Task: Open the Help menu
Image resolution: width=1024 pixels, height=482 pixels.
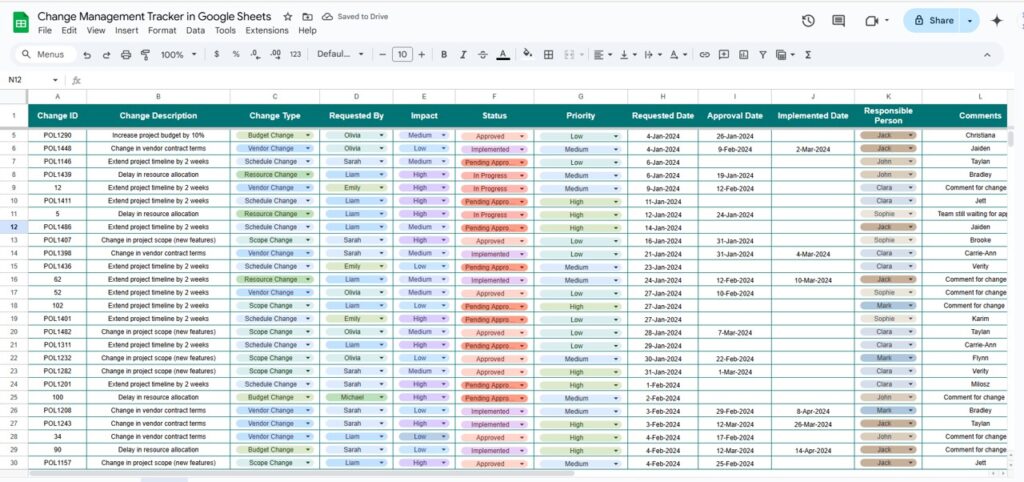Action: click(308, 31)
